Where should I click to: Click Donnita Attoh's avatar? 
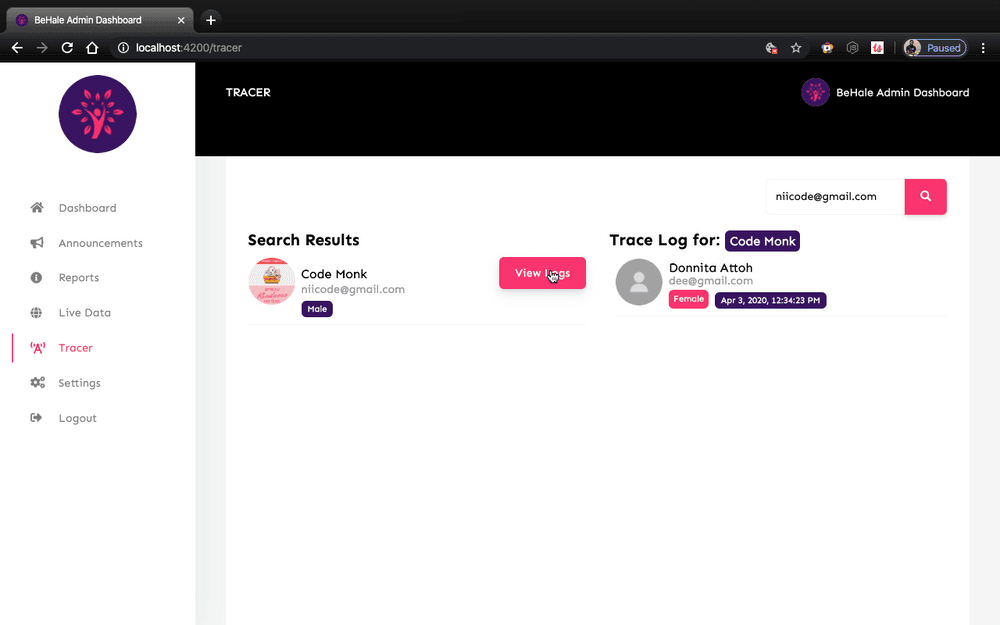639,282
